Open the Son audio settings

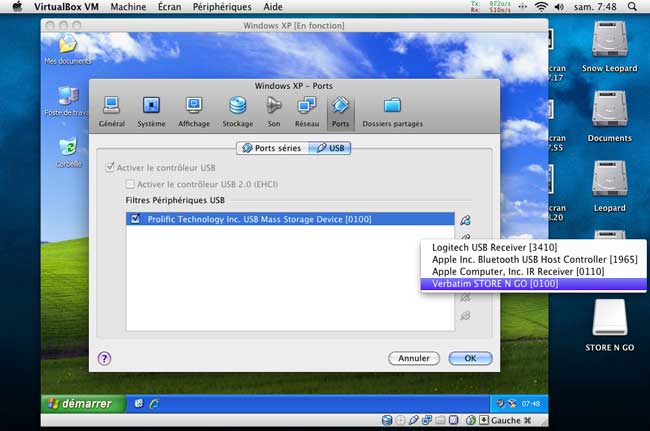click(x=273, y=111)
